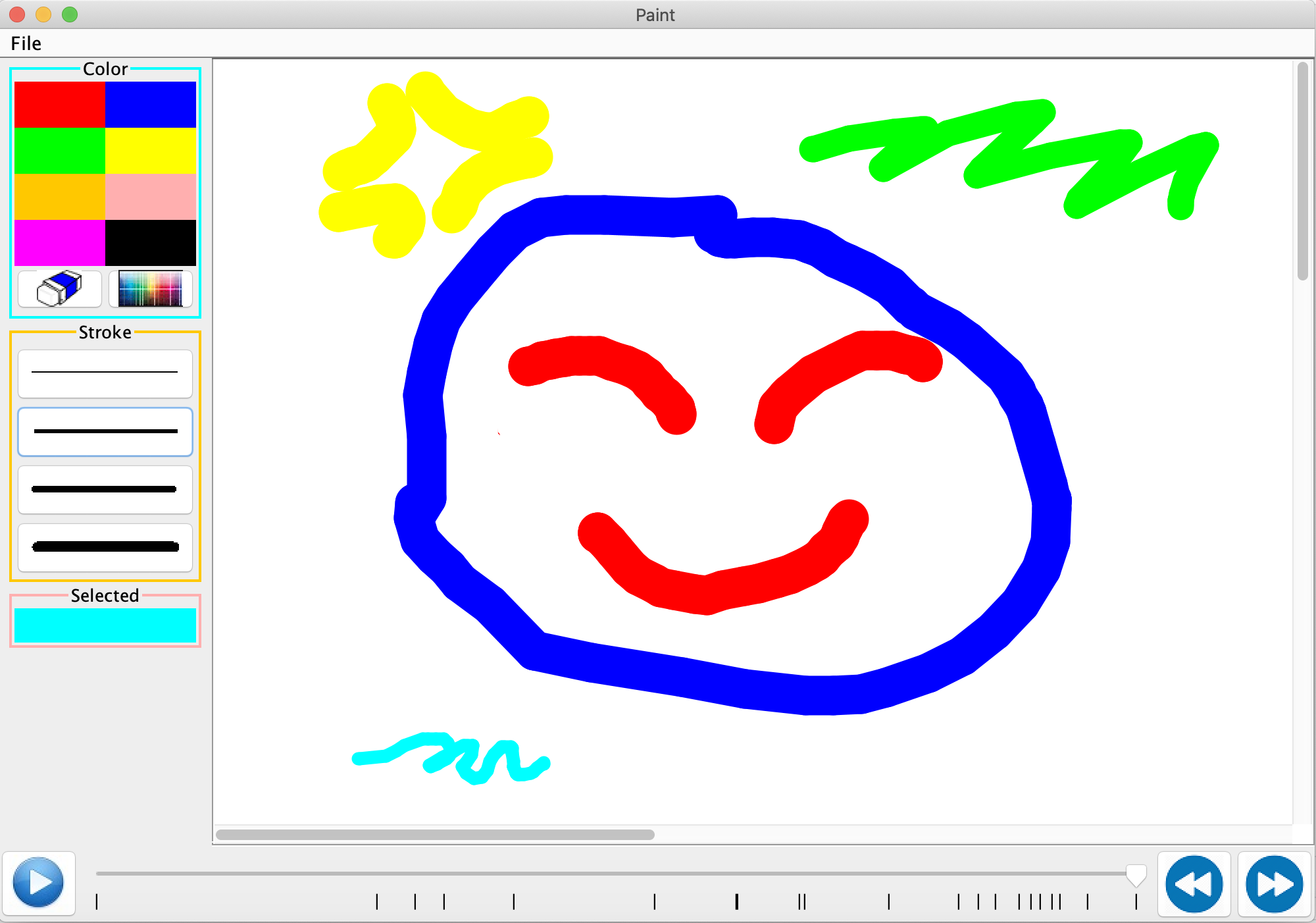
Task: Choose the yellow color swatch
Action: [151, 151]
